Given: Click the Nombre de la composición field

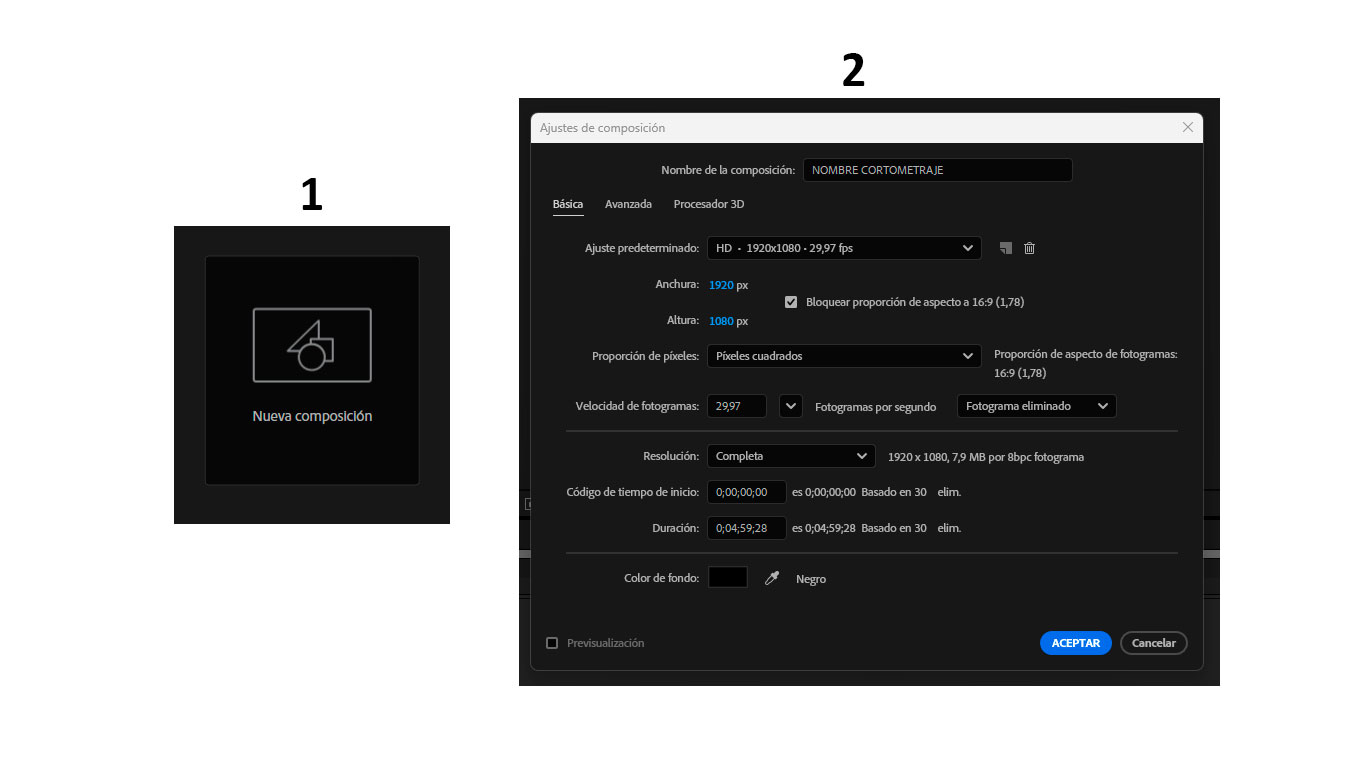Looking at the screenshot, I should (x=937, y=170).
